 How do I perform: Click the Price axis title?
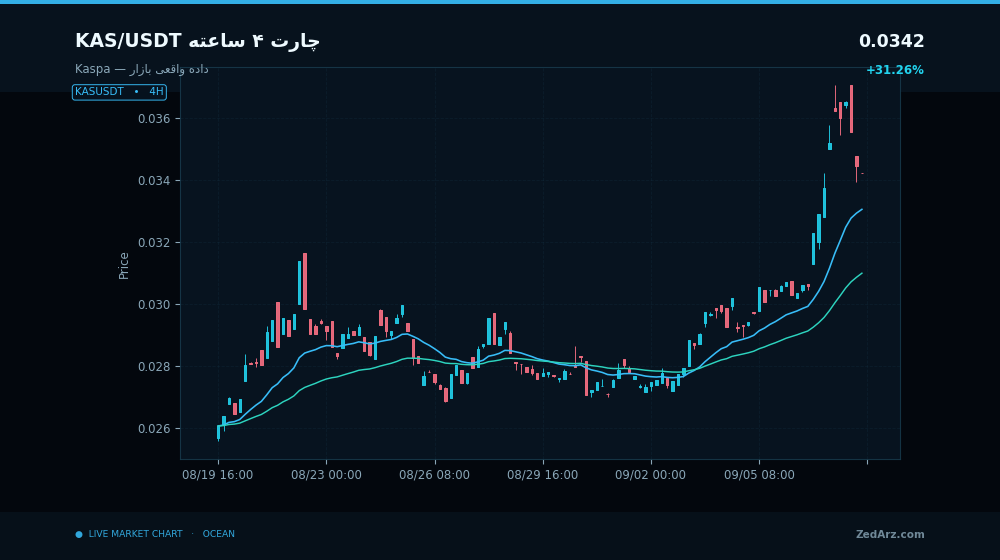124,266
